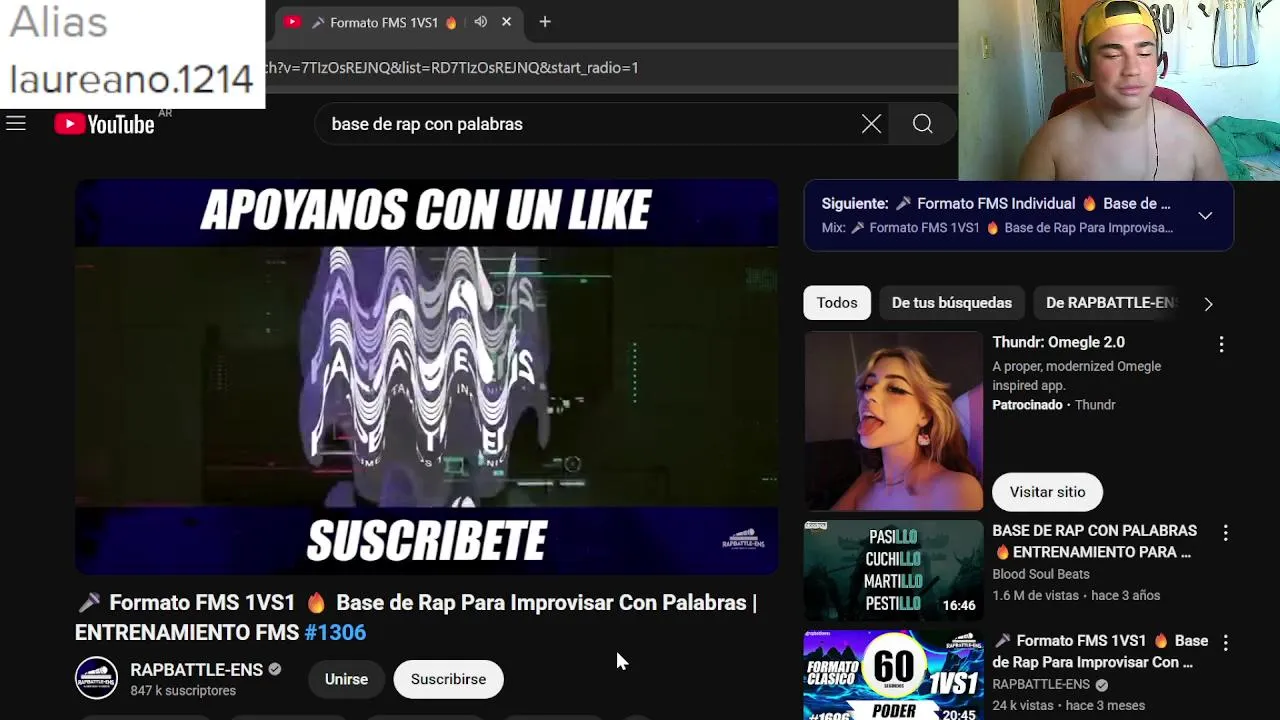Image resolution: width=1280 pixels, height=720 pixels.
Task: Click RAPBATTLE-ENS channel under third video
Action: (1041, 685)
